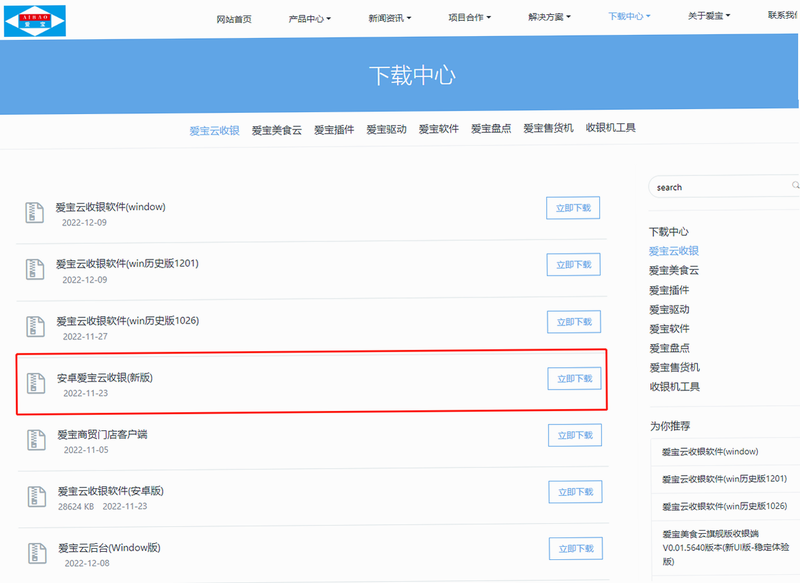800x583 pixels.
Task: Expand the 新闻资讯 dropdown menu
Action: [390, 18]
